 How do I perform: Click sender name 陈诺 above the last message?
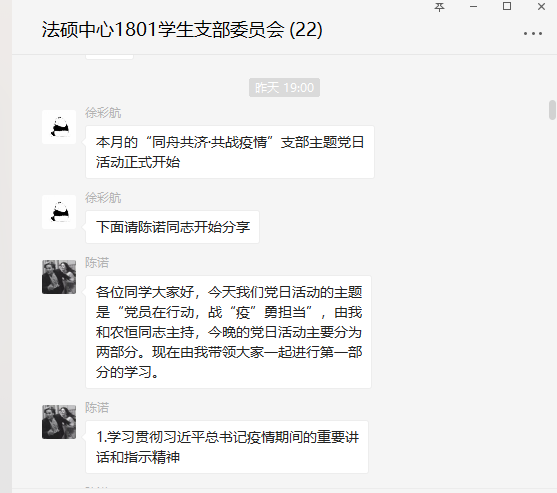97,408
